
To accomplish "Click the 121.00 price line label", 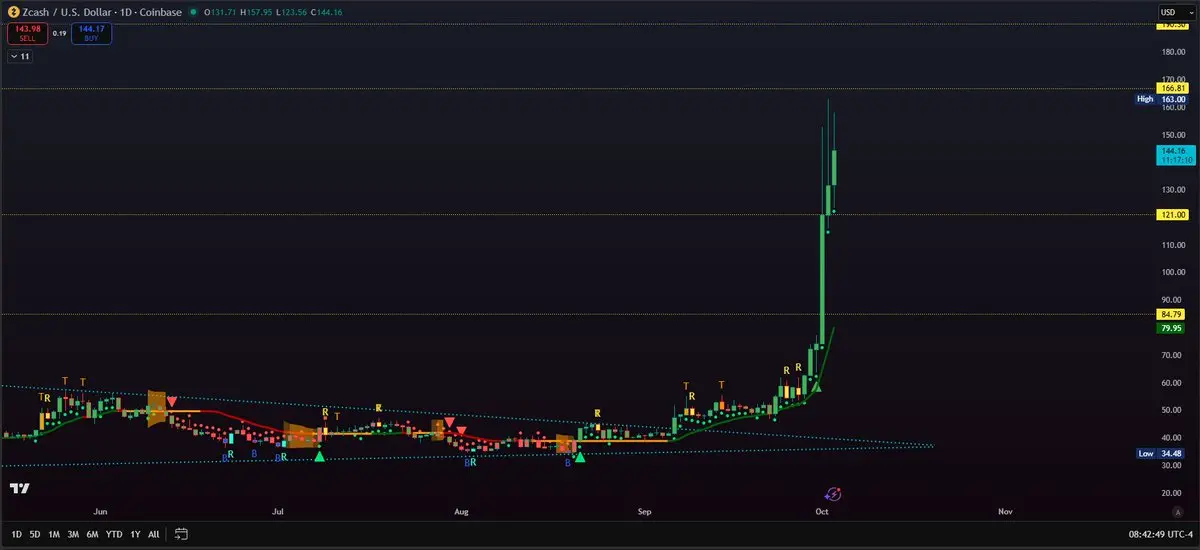I will point(1172,214).
